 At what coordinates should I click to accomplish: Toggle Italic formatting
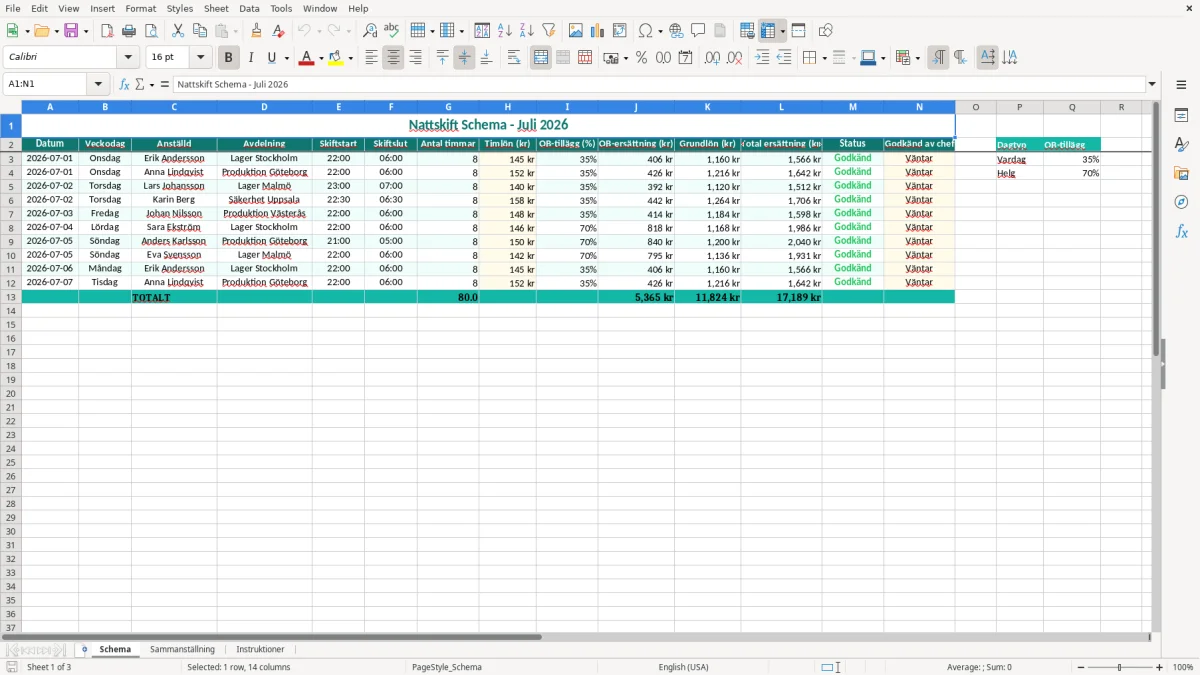[251, 58]
